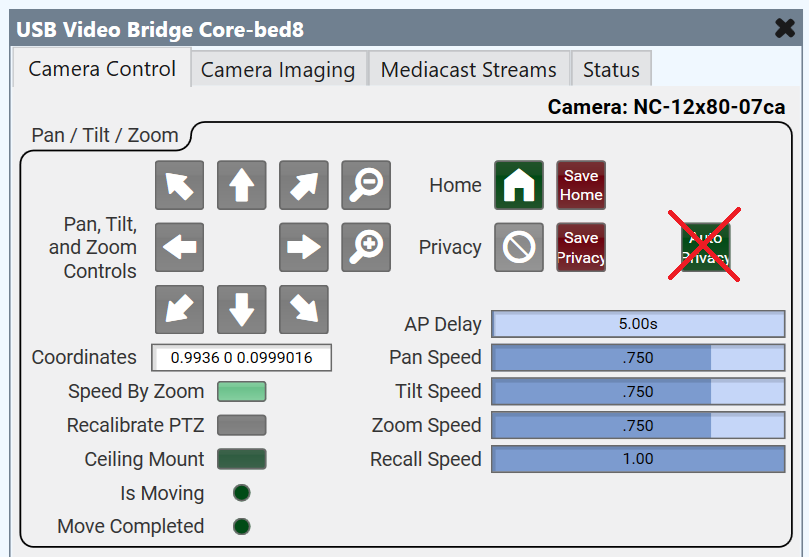Pan camera left with the left arrow
Screen dimensions: 809x557
pos(180,247)
